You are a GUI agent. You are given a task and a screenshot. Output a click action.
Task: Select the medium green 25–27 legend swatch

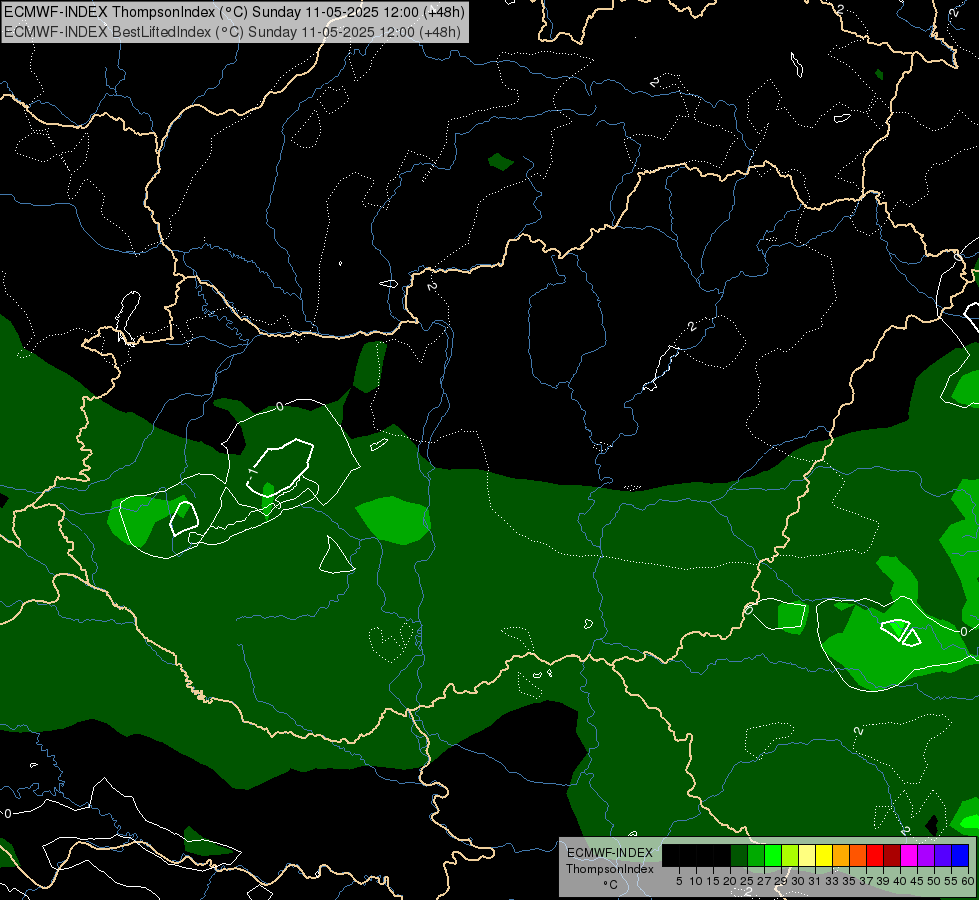tap(756, 855)
